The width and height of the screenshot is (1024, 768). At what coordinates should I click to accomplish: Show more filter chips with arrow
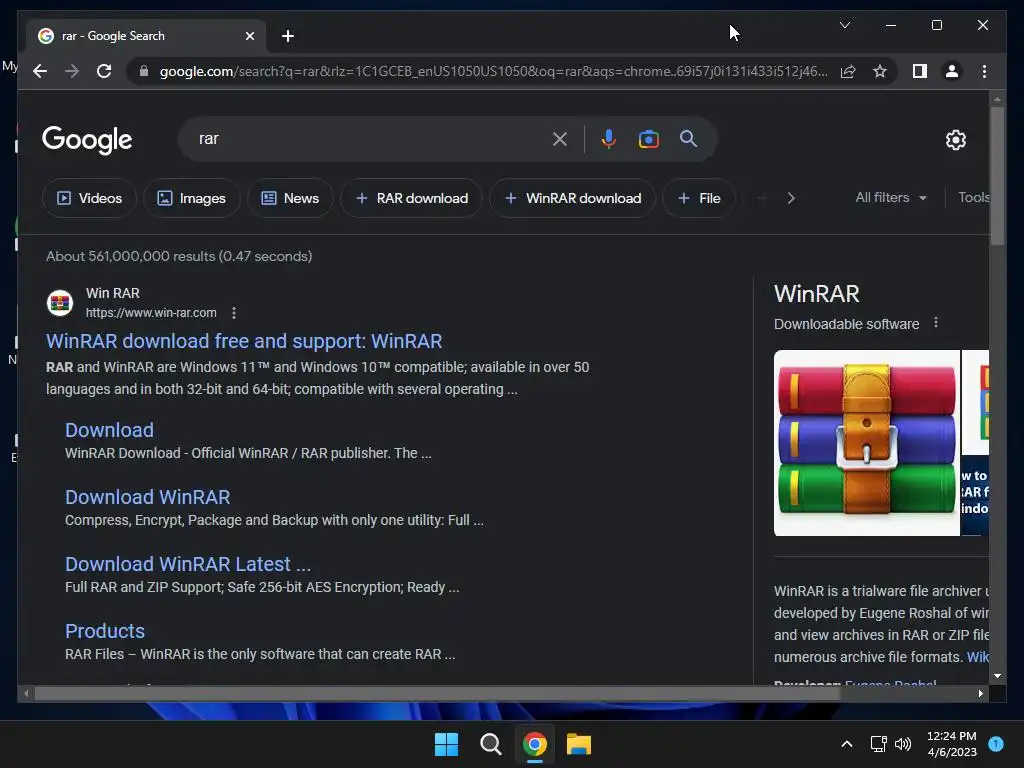coord(791,198)
